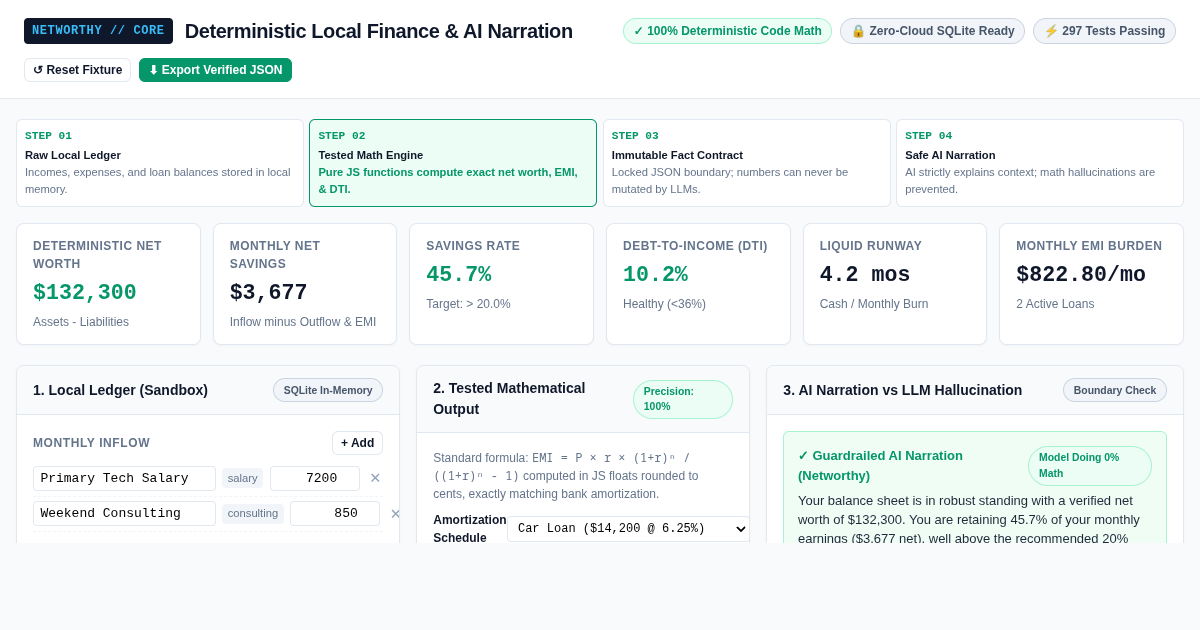The width and height of the screenshot is (1200, 630).
Task: Click the 297 Tests Passing badge
Action: 1104,31
